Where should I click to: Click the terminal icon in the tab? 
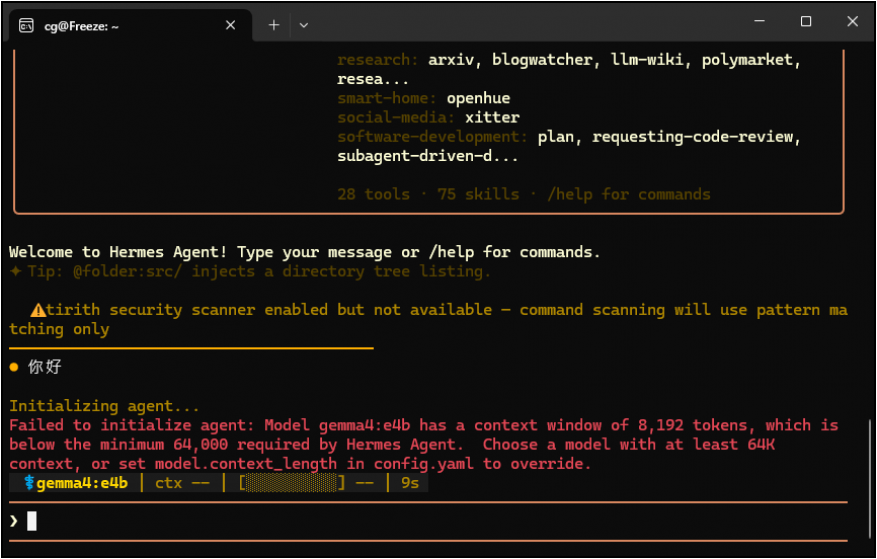tap(27, 25)
